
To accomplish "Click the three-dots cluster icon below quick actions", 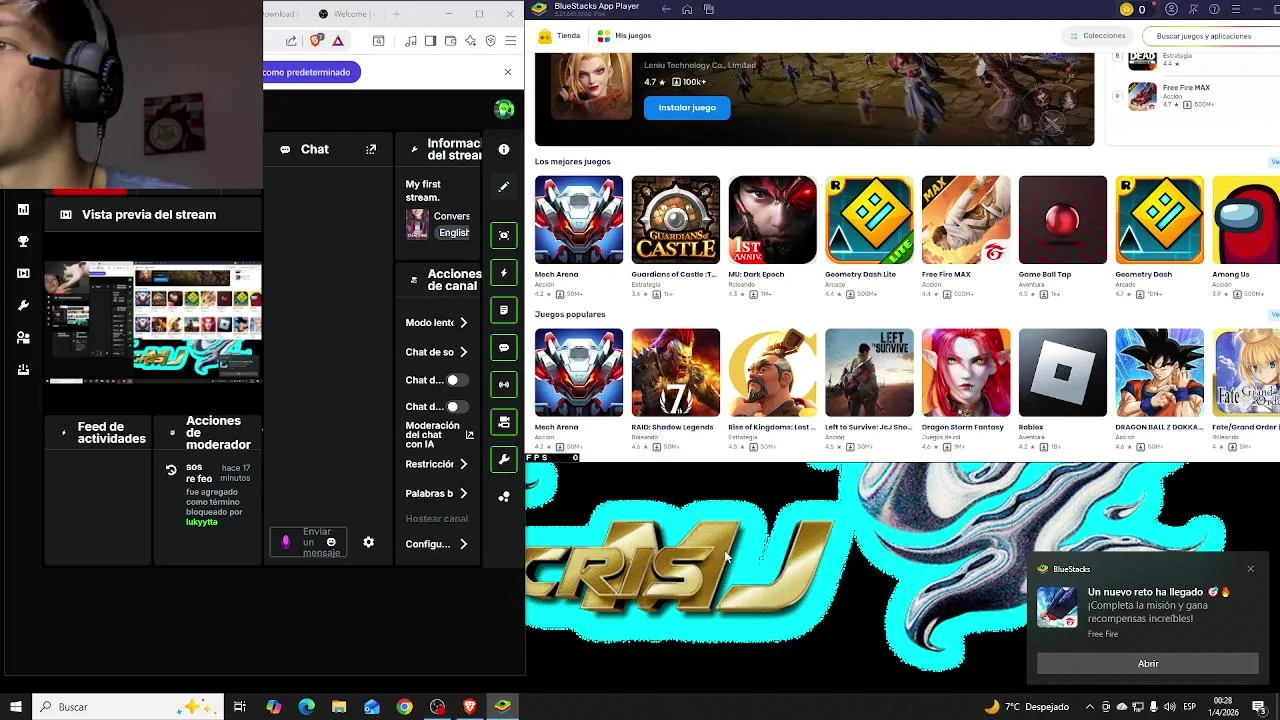I will click(x=504, y=496).
